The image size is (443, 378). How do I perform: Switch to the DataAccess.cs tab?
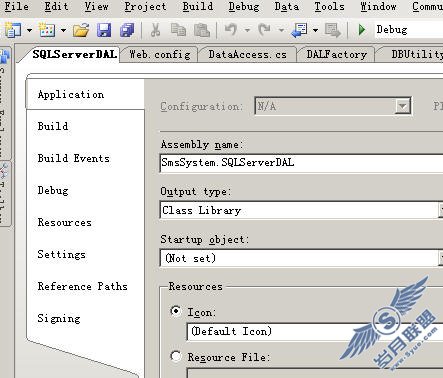pos(247,54)
